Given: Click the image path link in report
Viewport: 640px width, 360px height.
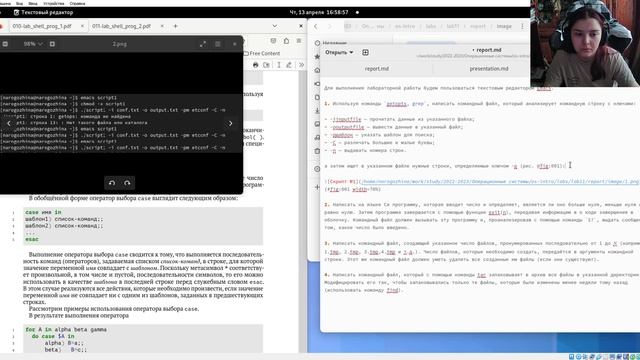Looking at the screenshot, I should [x=500, y=182].
